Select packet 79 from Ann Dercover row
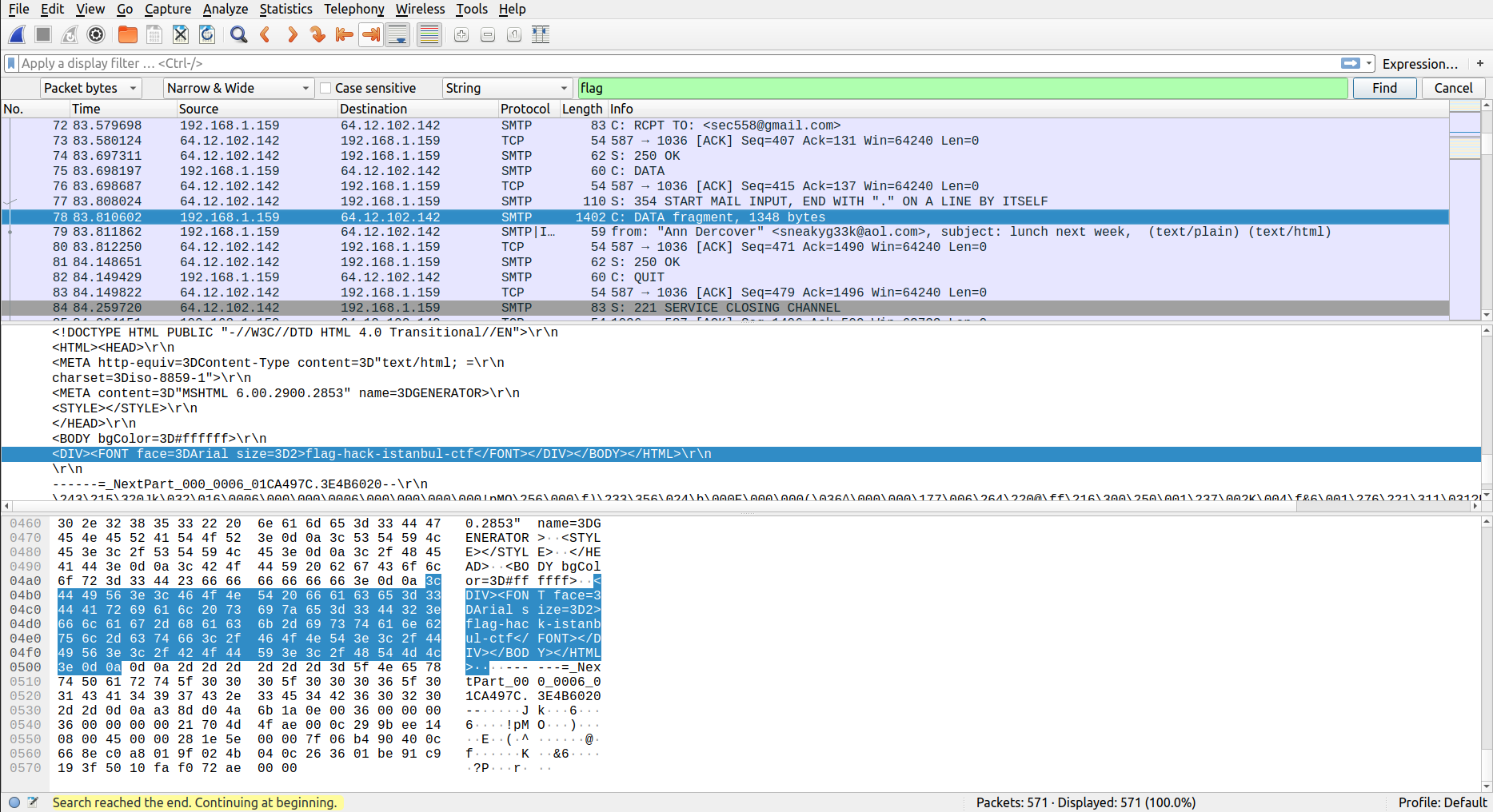The height and width of the screenshot is (812, 1493). (x=725, y=232)
